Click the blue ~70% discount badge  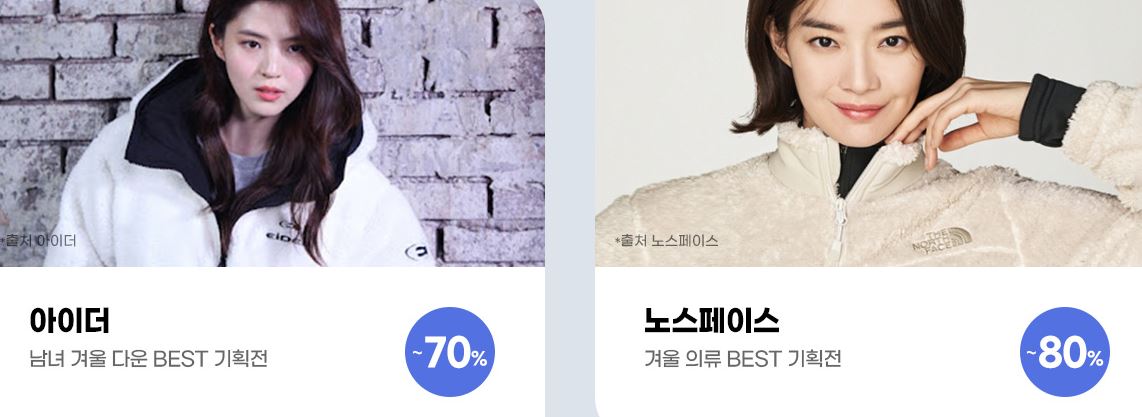(x=449, y=352)
